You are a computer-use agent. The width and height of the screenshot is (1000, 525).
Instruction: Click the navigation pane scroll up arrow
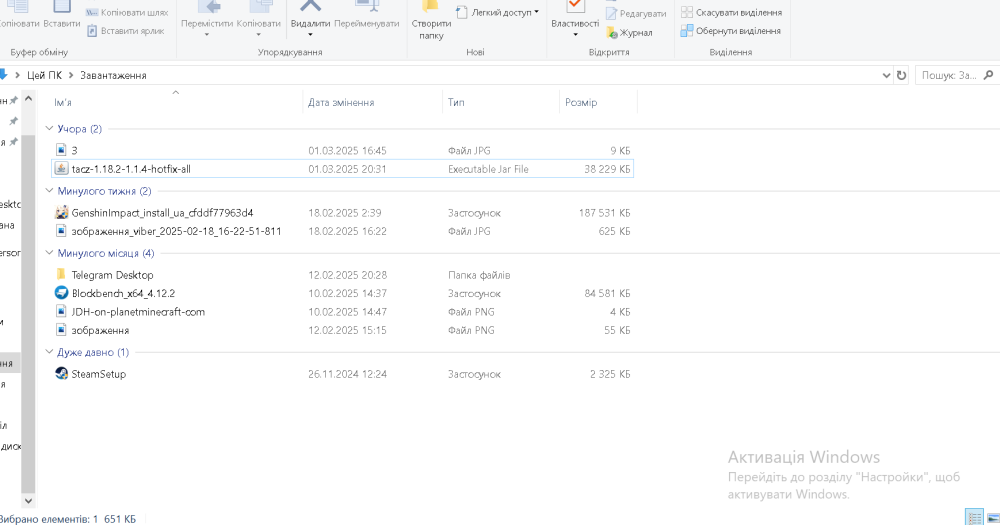28,98
